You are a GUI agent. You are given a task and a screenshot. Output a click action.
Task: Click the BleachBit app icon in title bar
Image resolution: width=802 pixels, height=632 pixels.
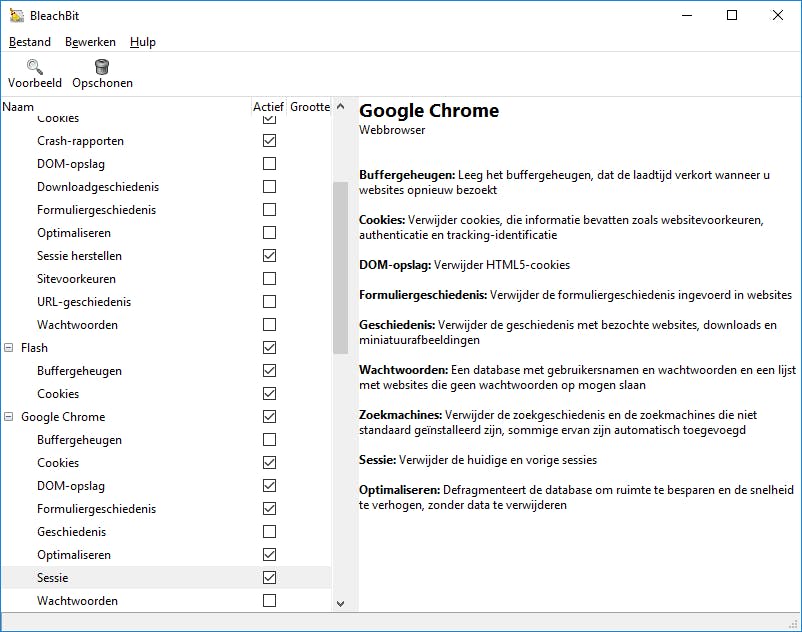coord(16,15)
